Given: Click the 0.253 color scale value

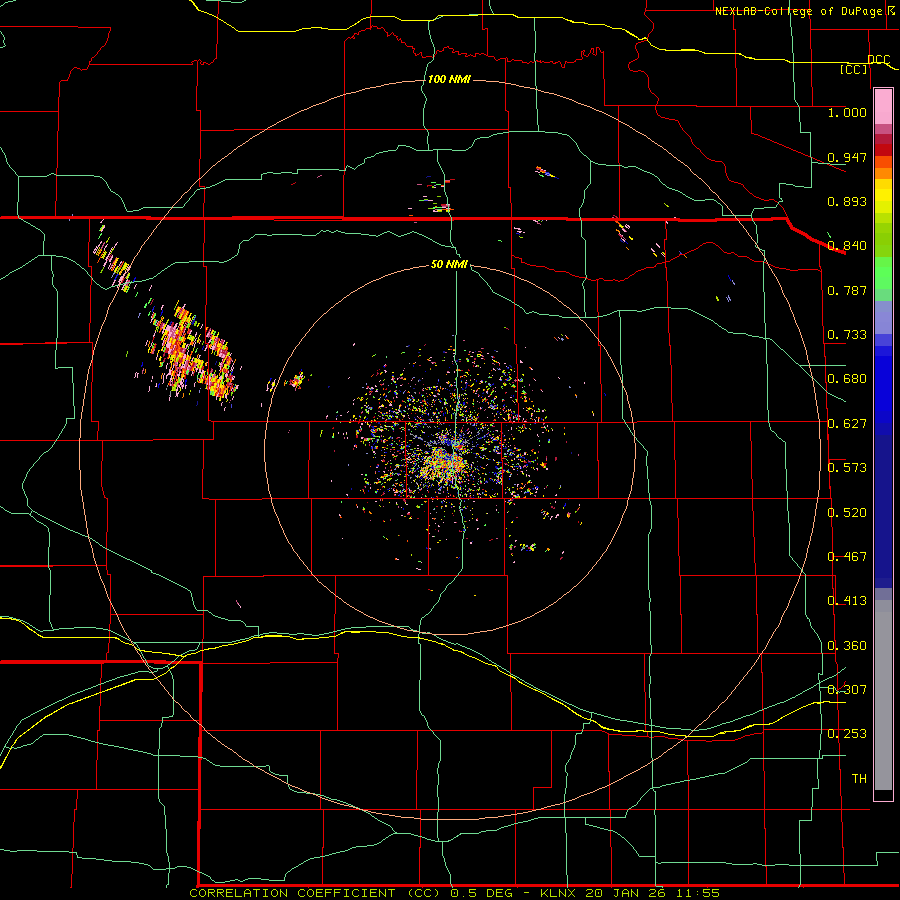Looking at the screenshot, I should click(847, 734).
